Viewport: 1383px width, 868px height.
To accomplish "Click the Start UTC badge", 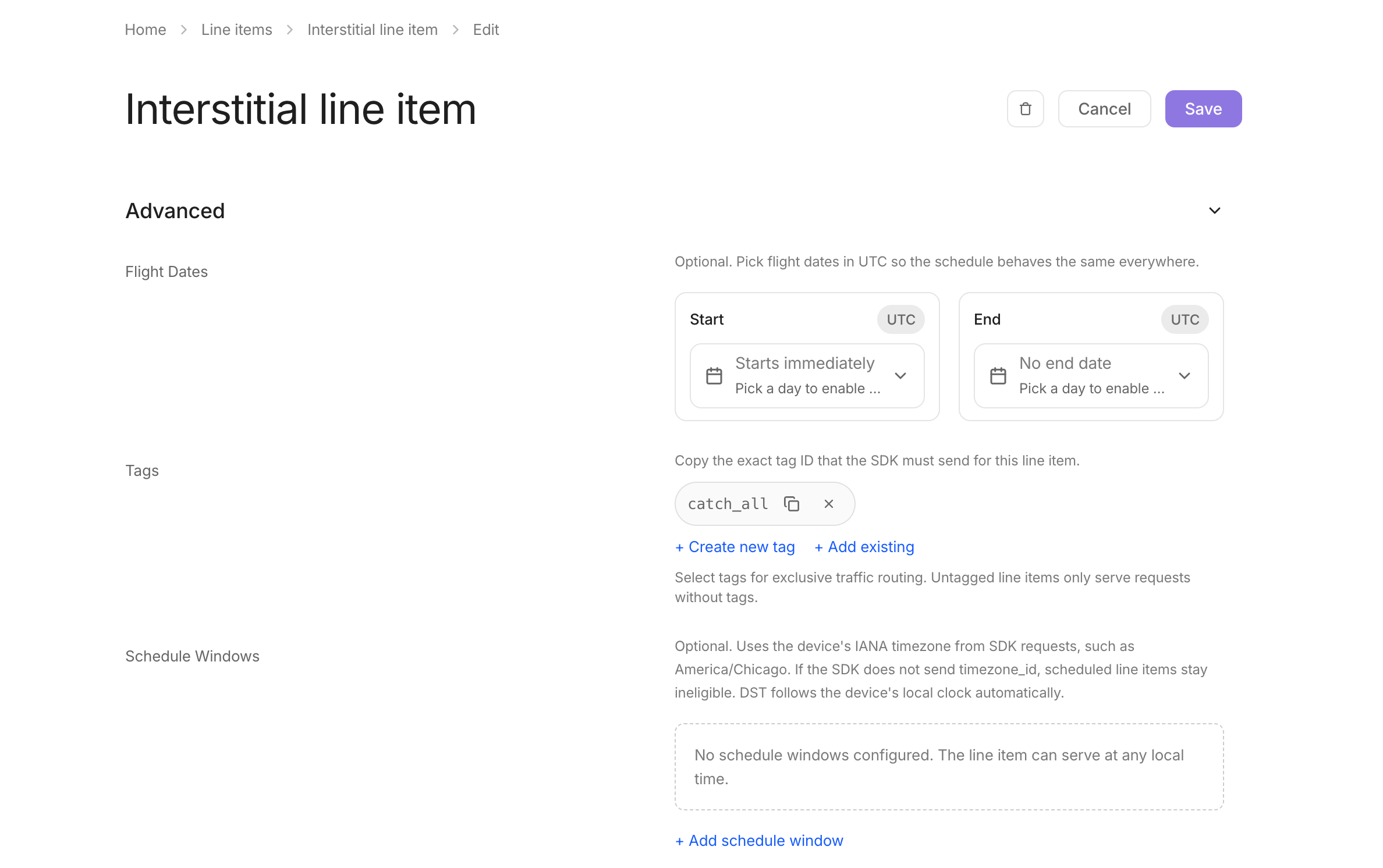I will click(900, 319).
